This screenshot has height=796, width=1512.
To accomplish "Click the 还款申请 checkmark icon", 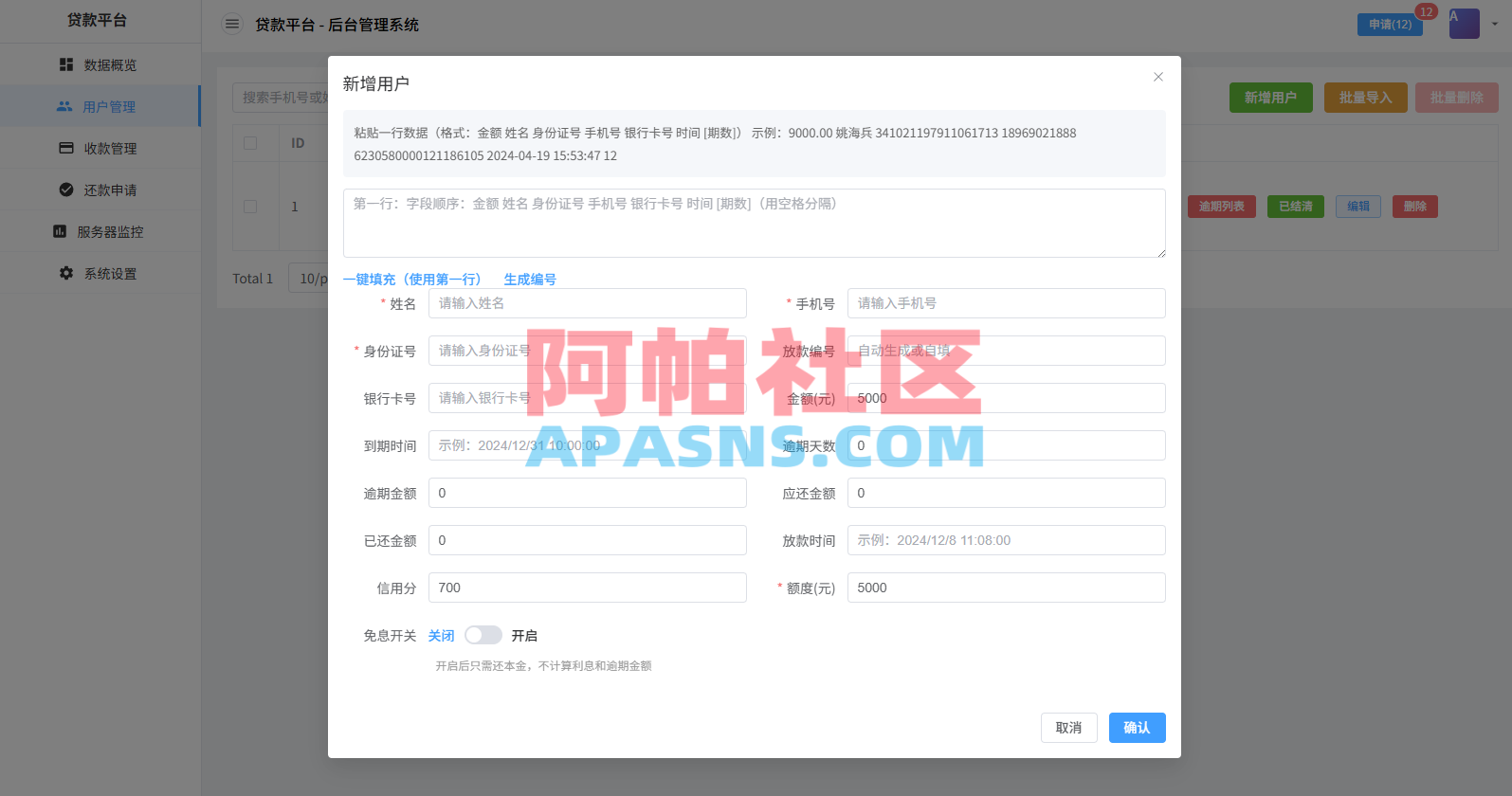I will click(66, 190).
